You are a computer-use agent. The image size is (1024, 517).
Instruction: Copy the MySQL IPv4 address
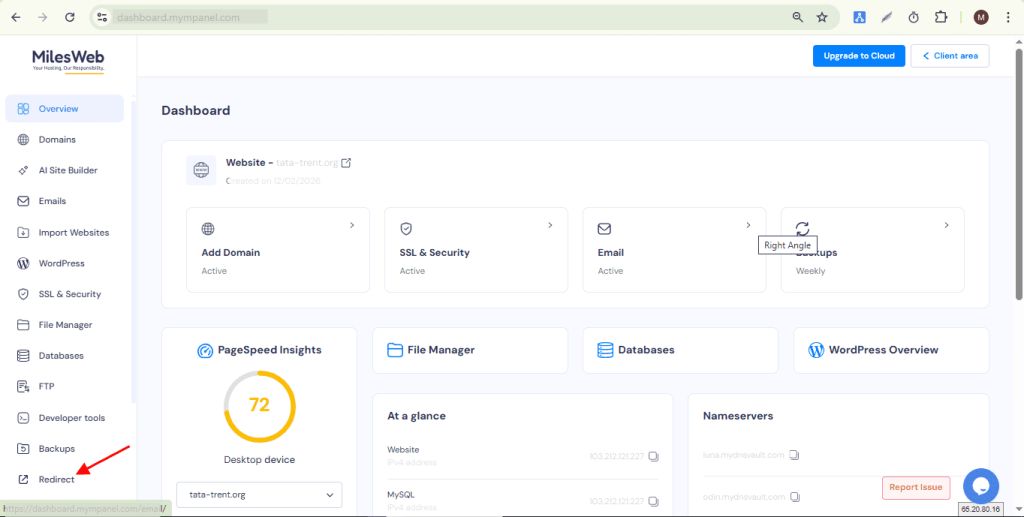click(x=653, y=501)
